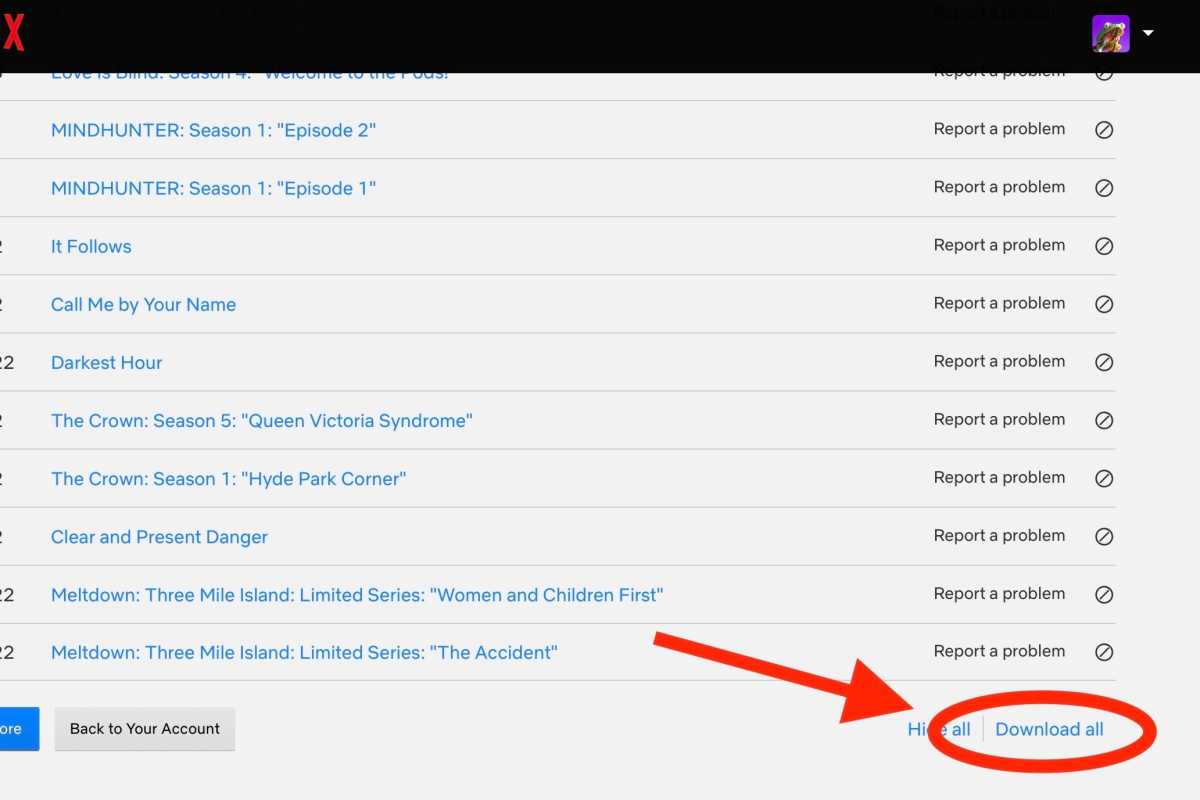Open the Darkest Hour title link
This screenshot has width=1200, height=800.
[x=106, y=362]
